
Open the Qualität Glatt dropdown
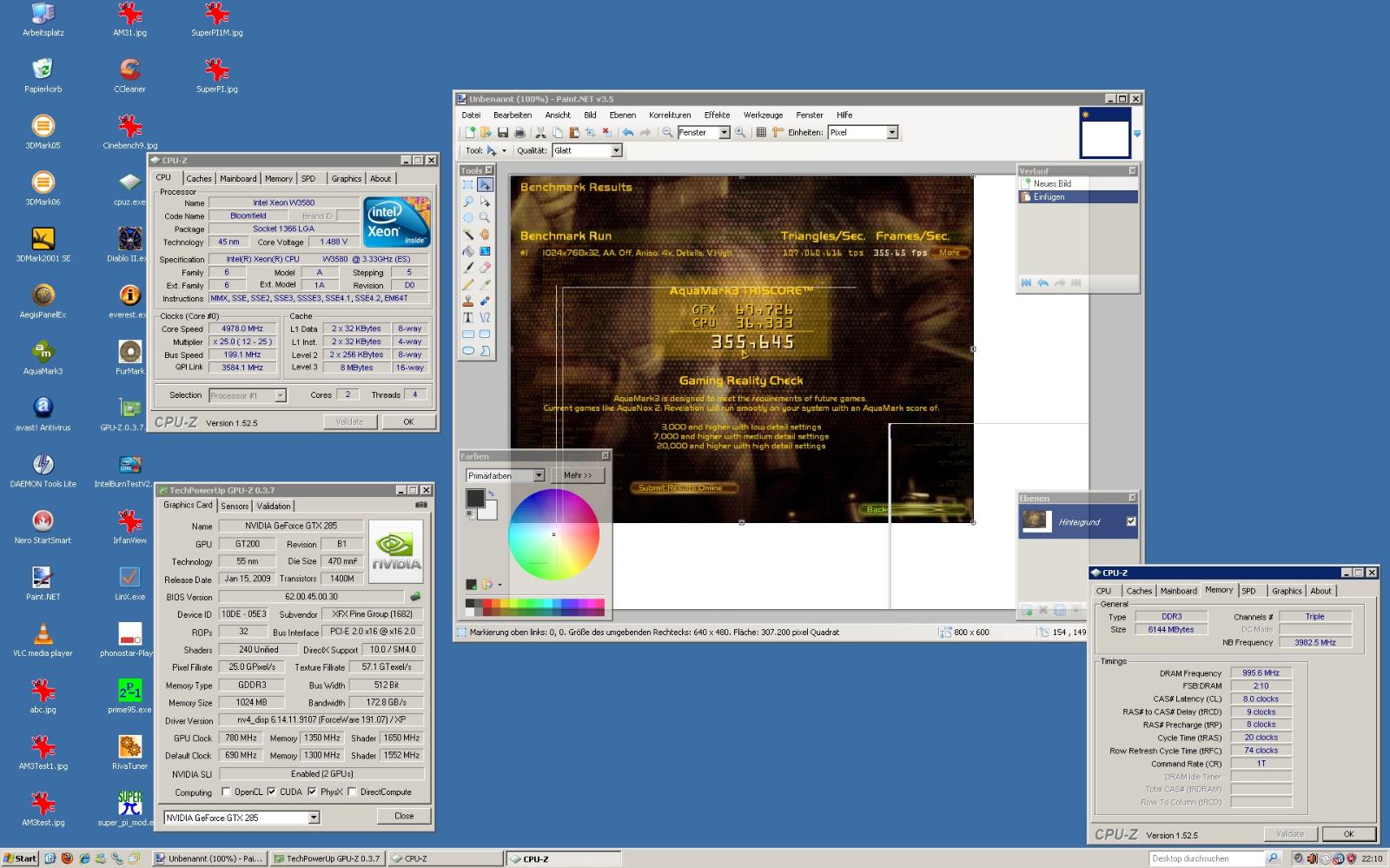pyautogui.click(x=616, y=150)
